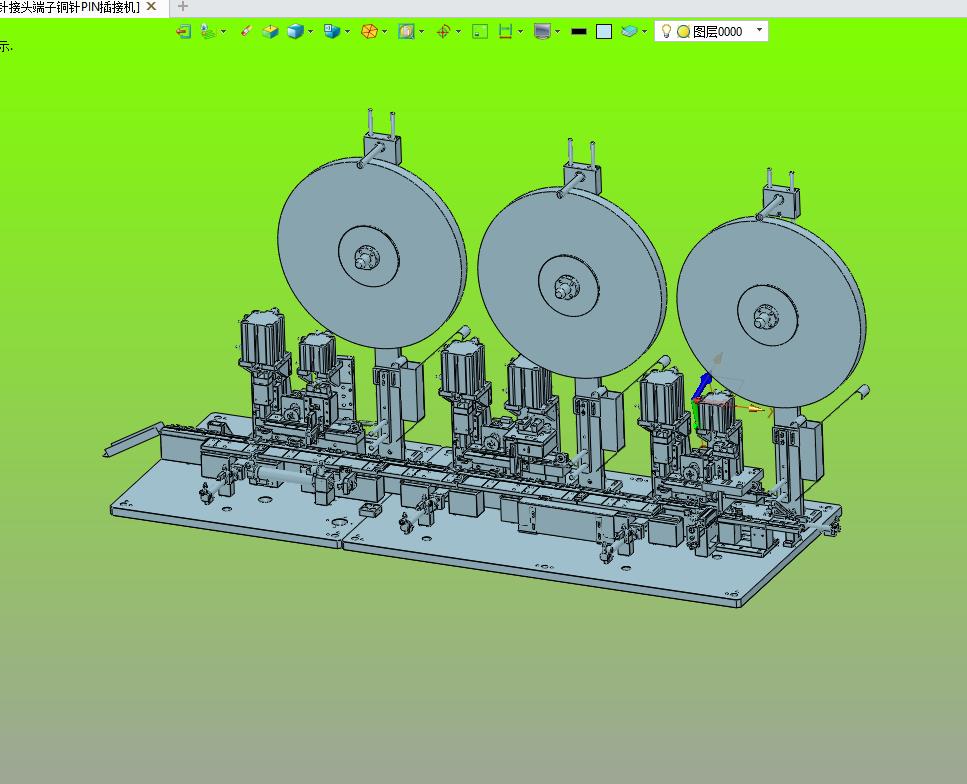Expand the arrow beside the monitor icon
This screenshot has height=784, width=967.
pyautogui.click(x=557, y=32)
